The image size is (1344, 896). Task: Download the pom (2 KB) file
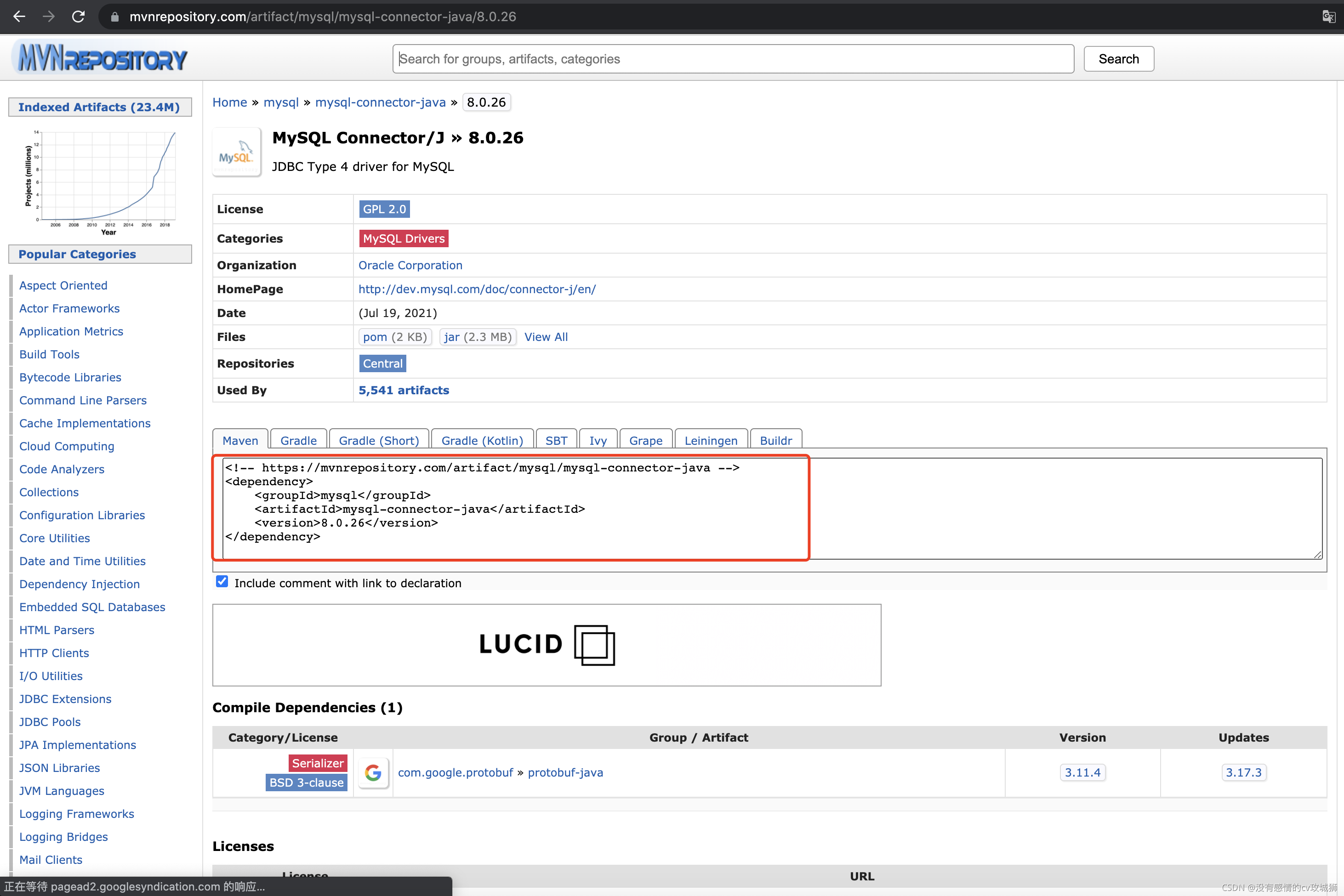click(x=395, y=337)
